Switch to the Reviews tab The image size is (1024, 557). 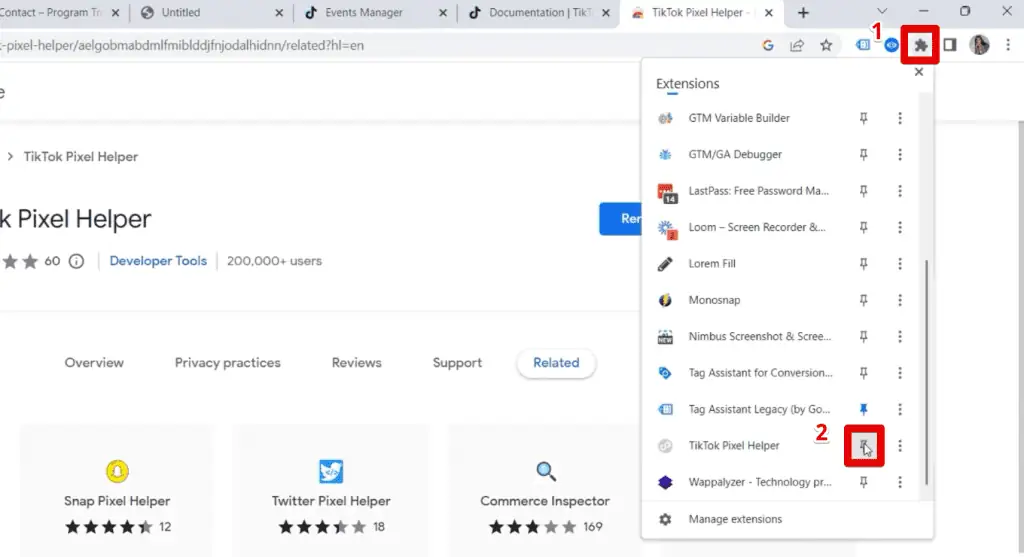click(357, 363)
